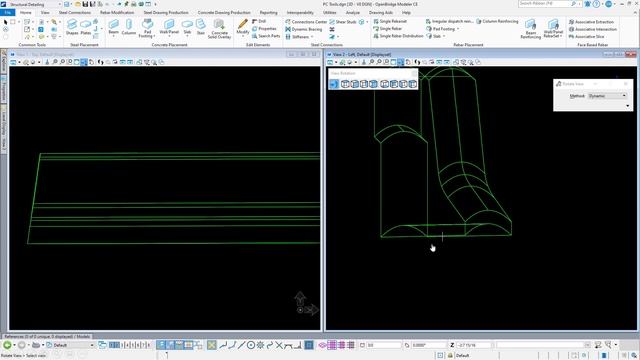Viewport: 640px width, 360px height.
Task: Toggle the snap lock icon before the snap modes
Action: [x=211, y=345]
